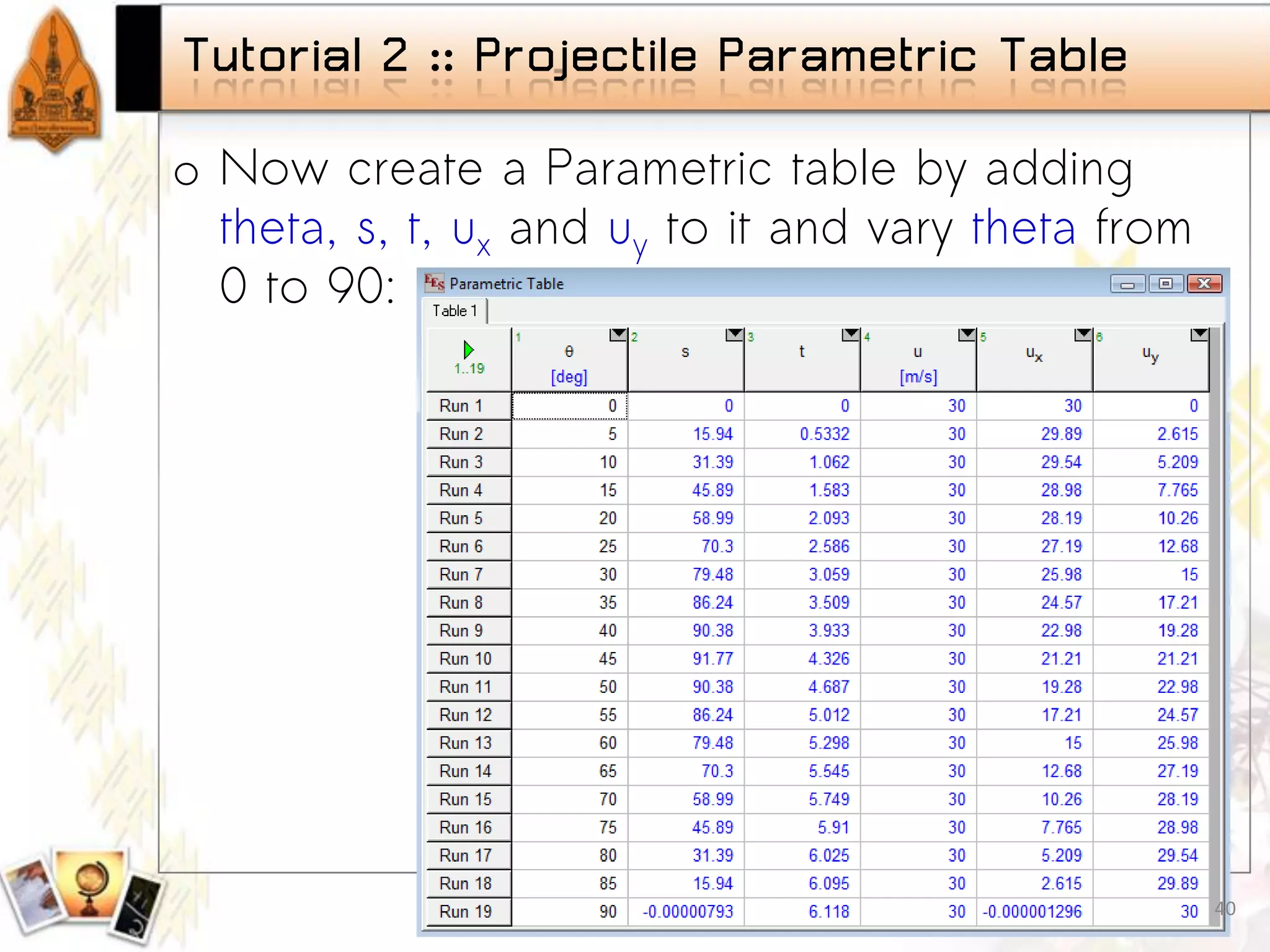Viewport: 1270px width, 952px height.
Task: Minimize the Parametric Table window
Action: (x=1127, y=284)
